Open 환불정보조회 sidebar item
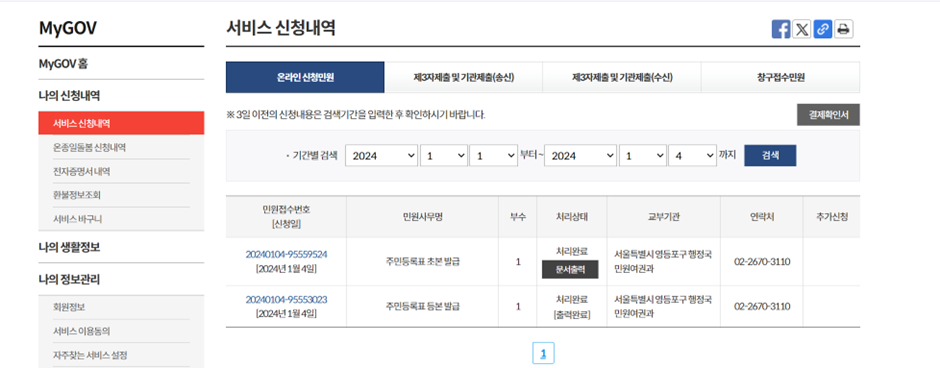This screenshot has height=368, width=940. (77, 195)
